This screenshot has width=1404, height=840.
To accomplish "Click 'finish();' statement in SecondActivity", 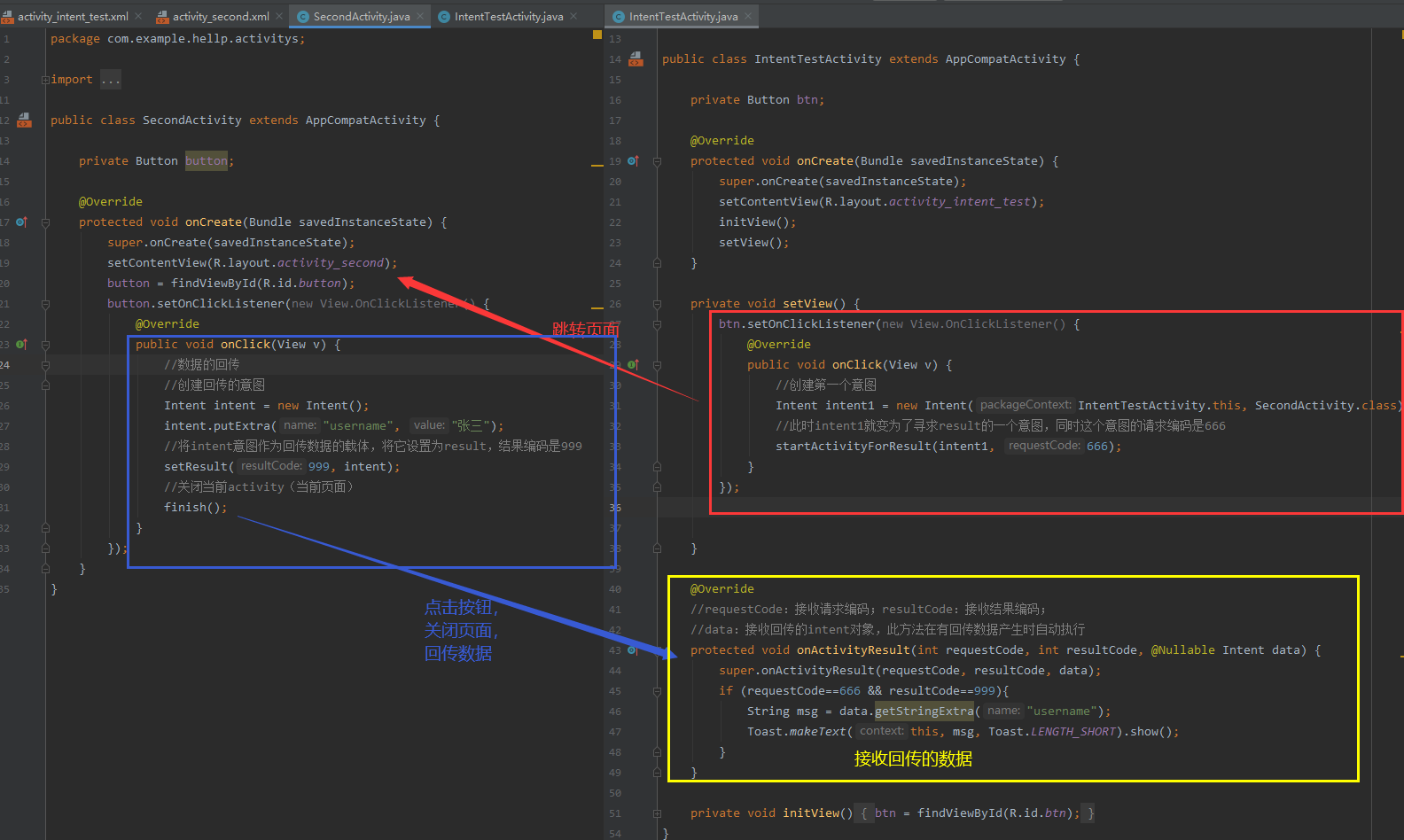I will point(196,508).
